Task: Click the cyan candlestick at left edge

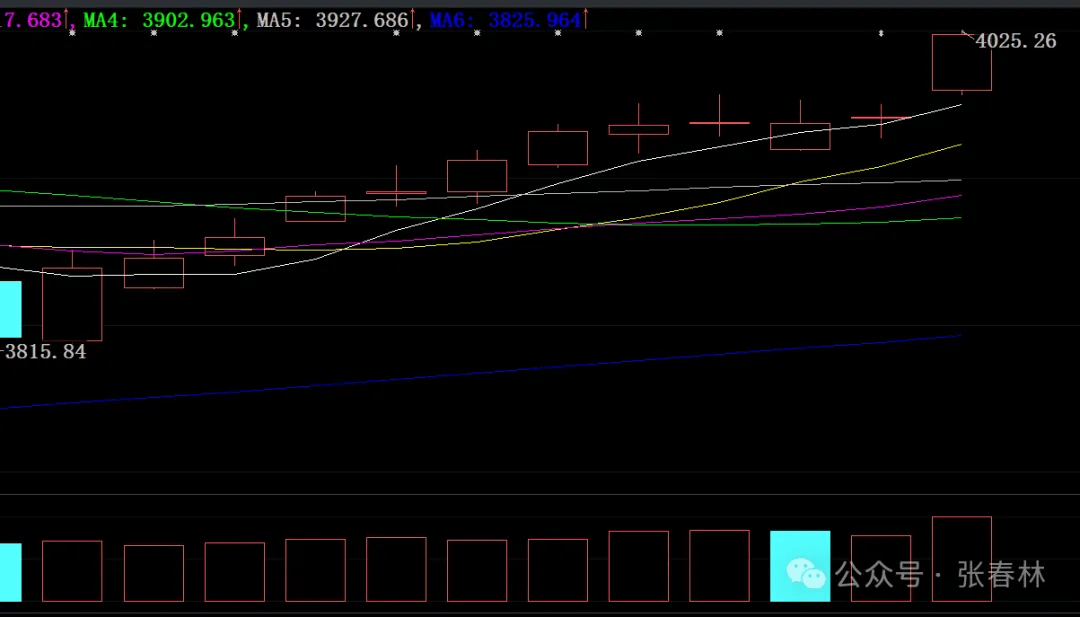Action: point(10,309)
